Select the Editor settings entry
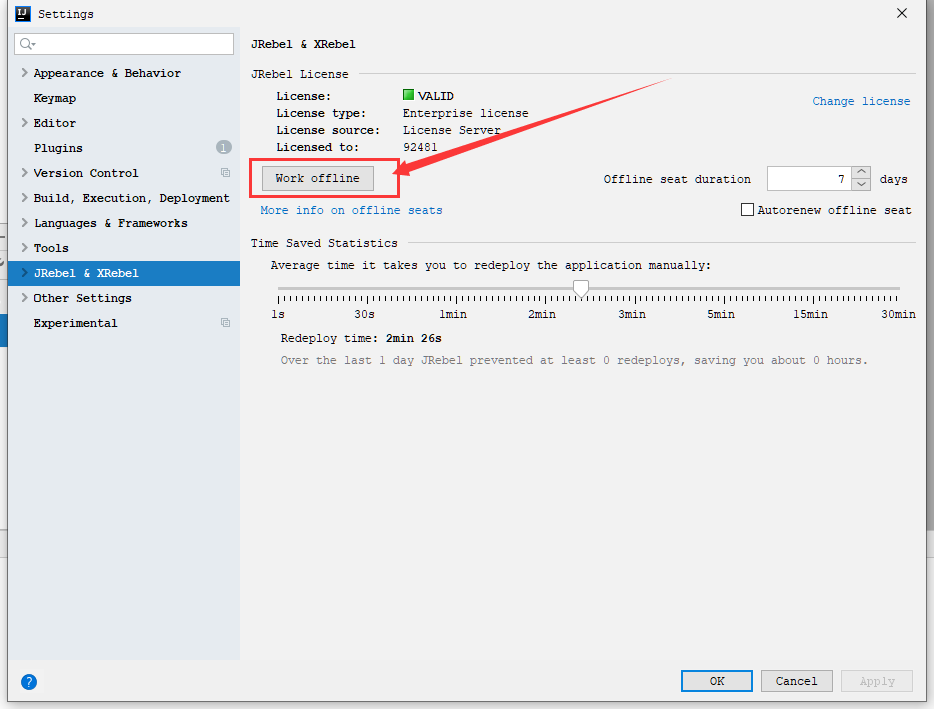The width and height of the screenshot is (934, 709). 55,123
